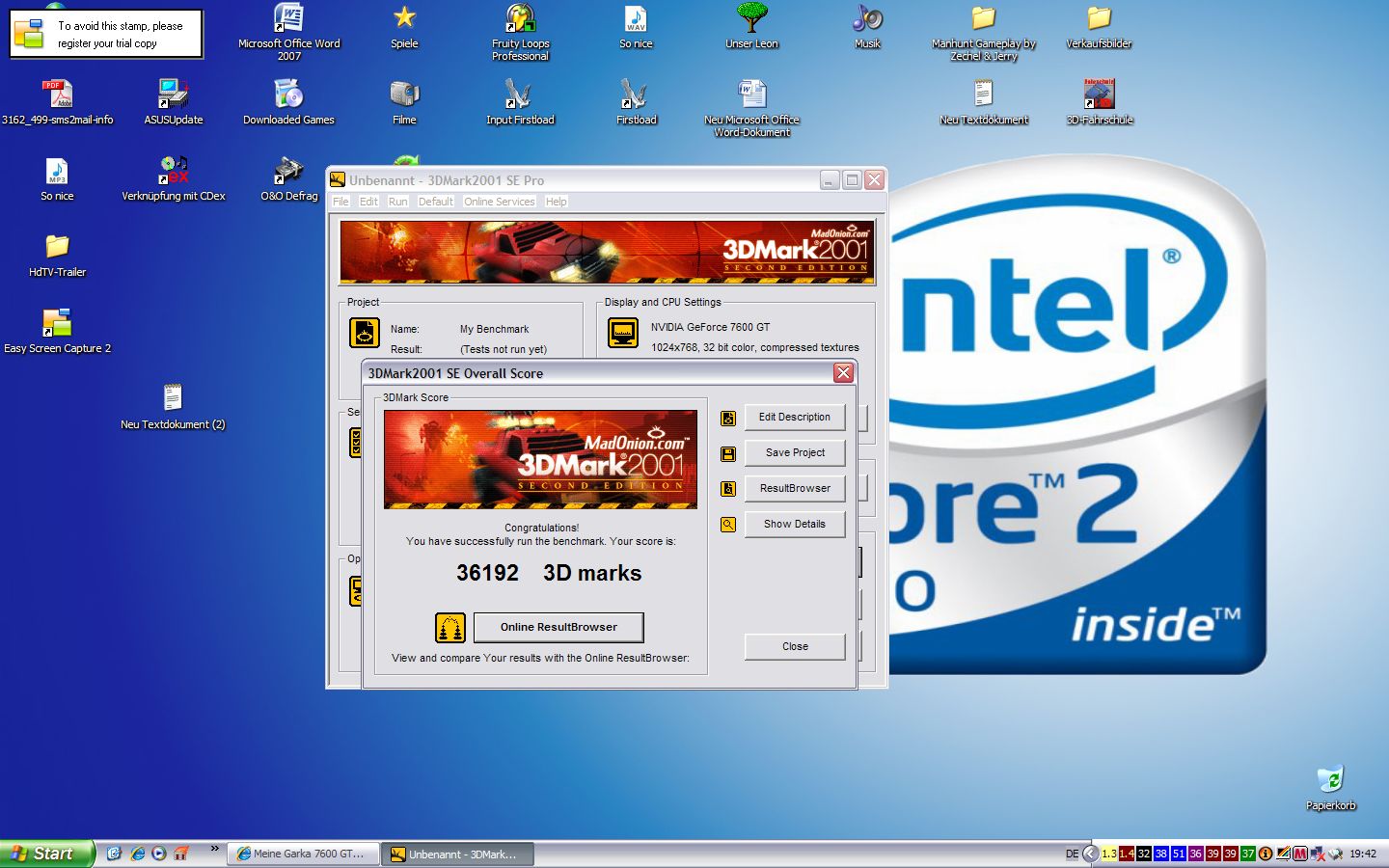This screenshot has height=868, width=1389.
Task: Click the yellow icon beside Online ResultBrowser
Action: tap(450, 628)
